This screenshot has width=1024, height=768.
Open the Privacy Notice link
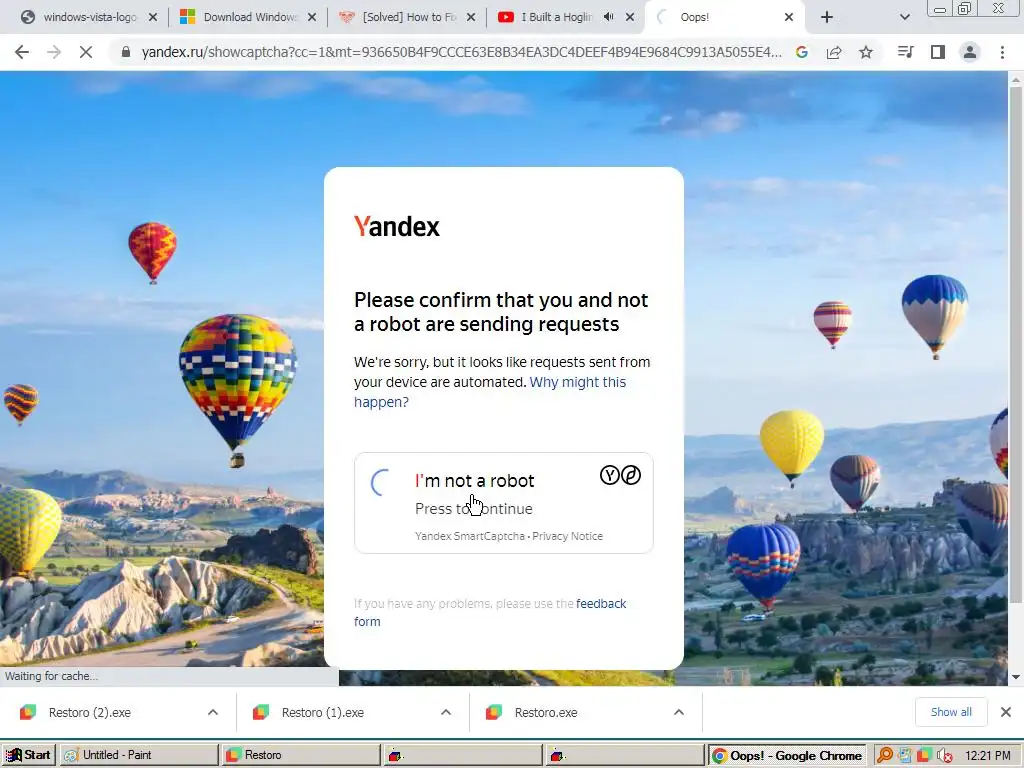tap(568, 536)
